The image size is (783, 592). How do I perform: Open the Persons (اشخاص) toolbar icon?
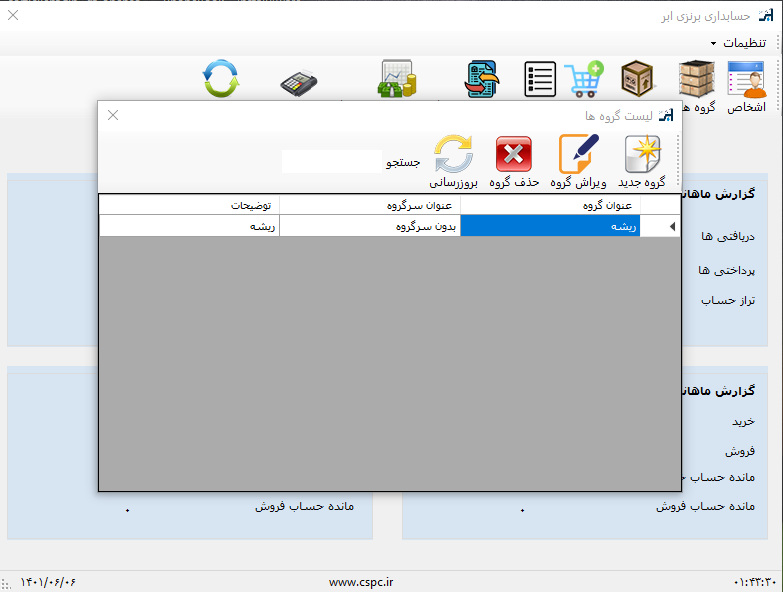pos(746,80)
